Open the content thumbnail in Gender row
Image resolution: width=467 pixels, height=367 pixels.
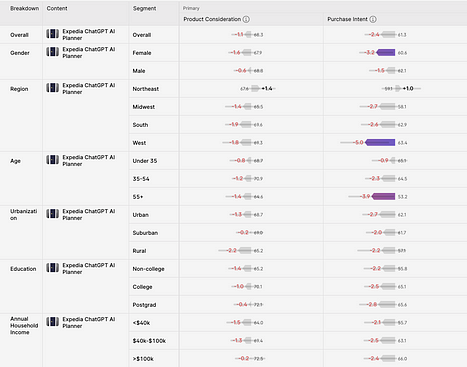pos(53,52)
